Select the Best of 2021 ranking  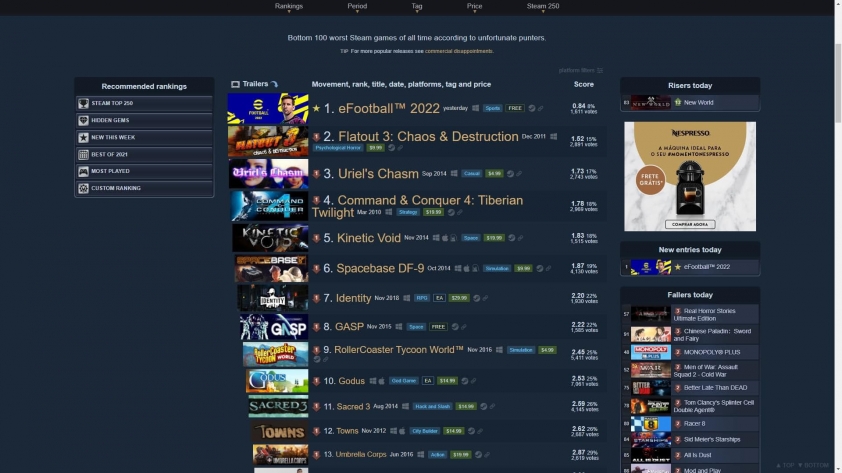[144, 154]
